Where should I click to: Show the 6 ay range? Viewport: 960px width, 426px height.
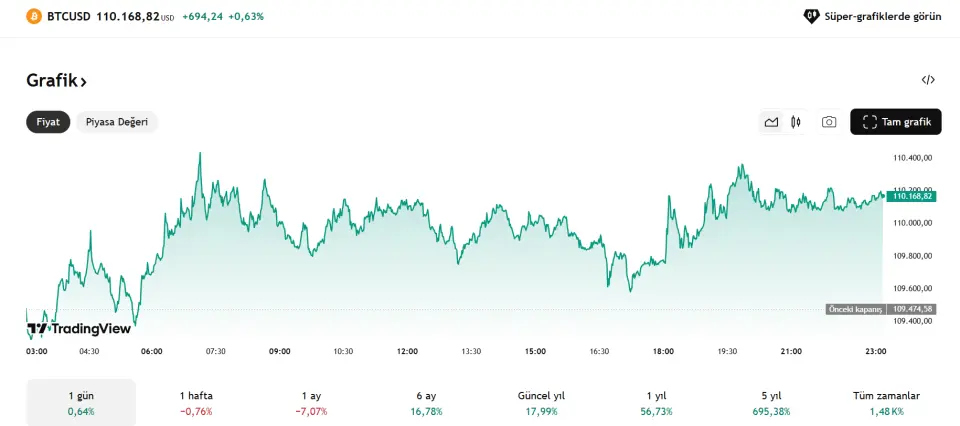[426, 403]
